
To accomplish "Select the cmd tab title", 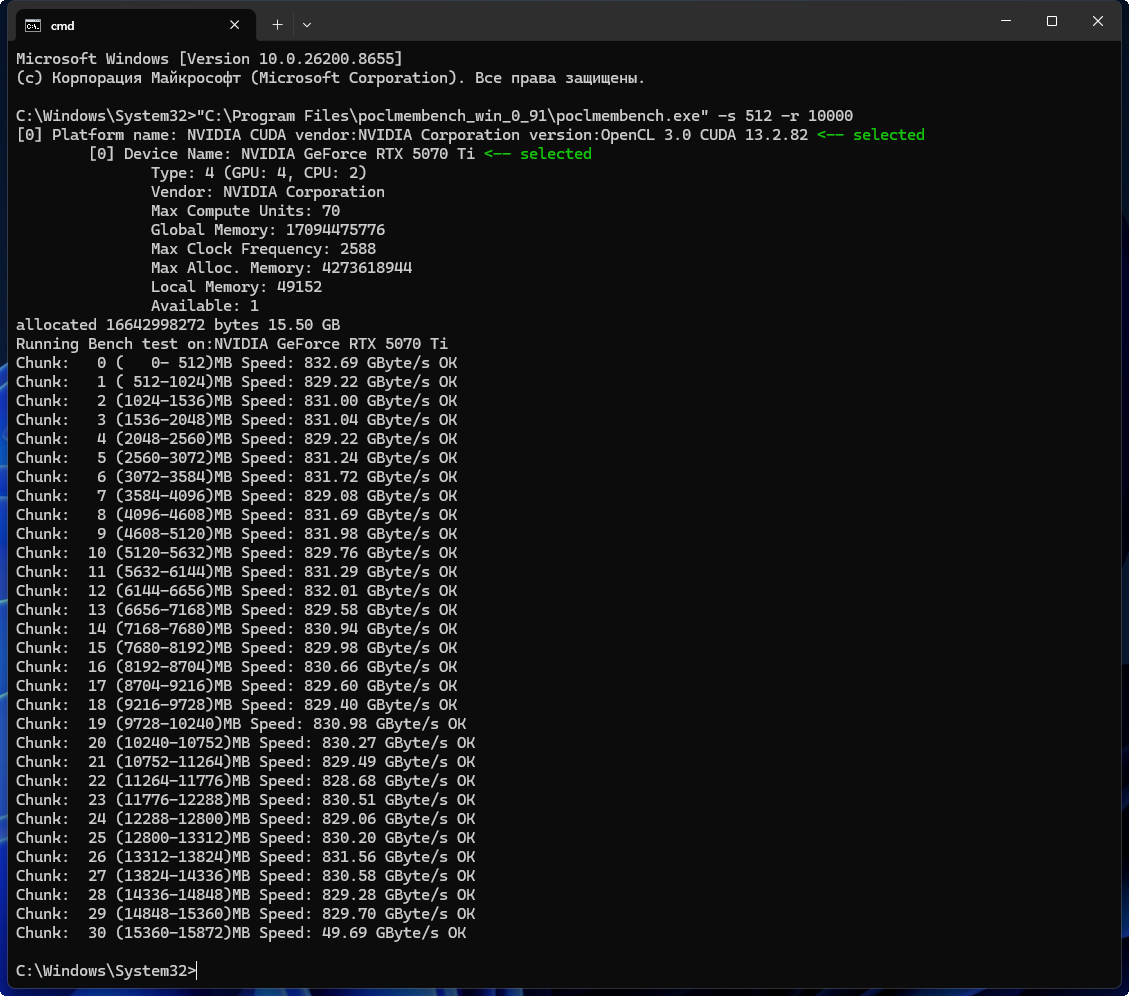I will pos(63,26).
